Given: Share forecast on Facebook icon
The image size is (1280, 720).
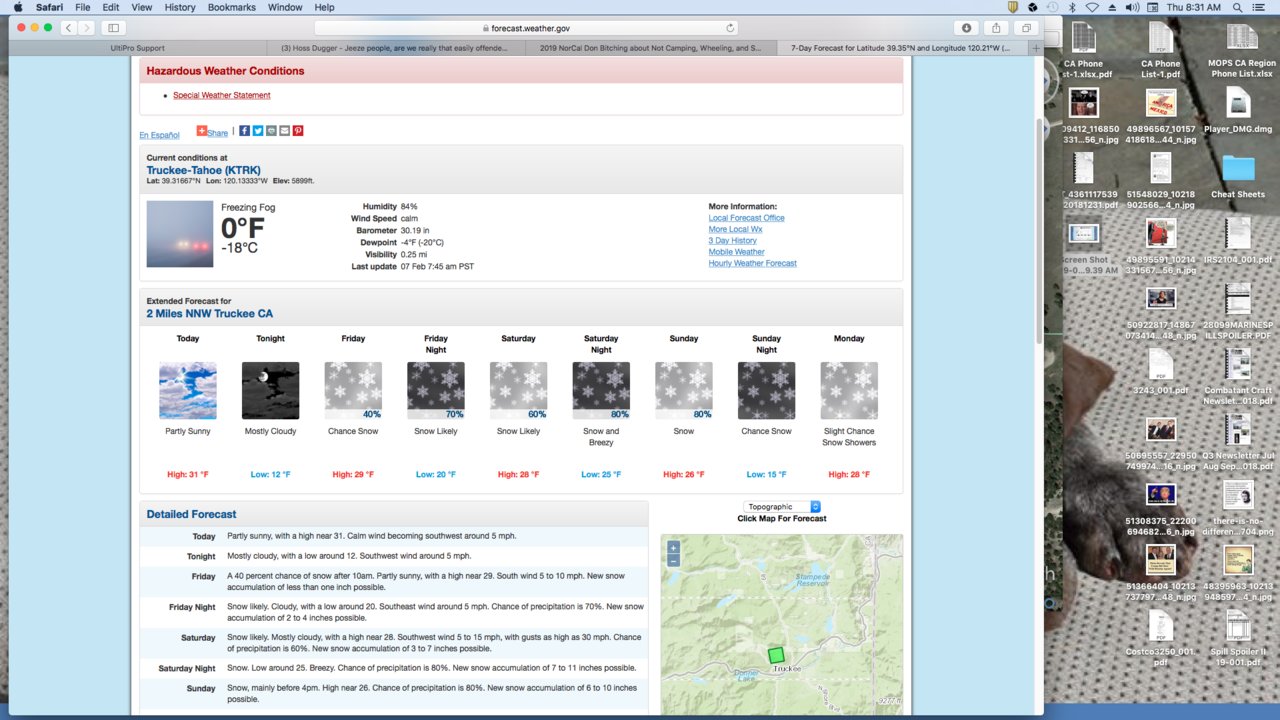Looking at the screenshot, I should [245, 131].
